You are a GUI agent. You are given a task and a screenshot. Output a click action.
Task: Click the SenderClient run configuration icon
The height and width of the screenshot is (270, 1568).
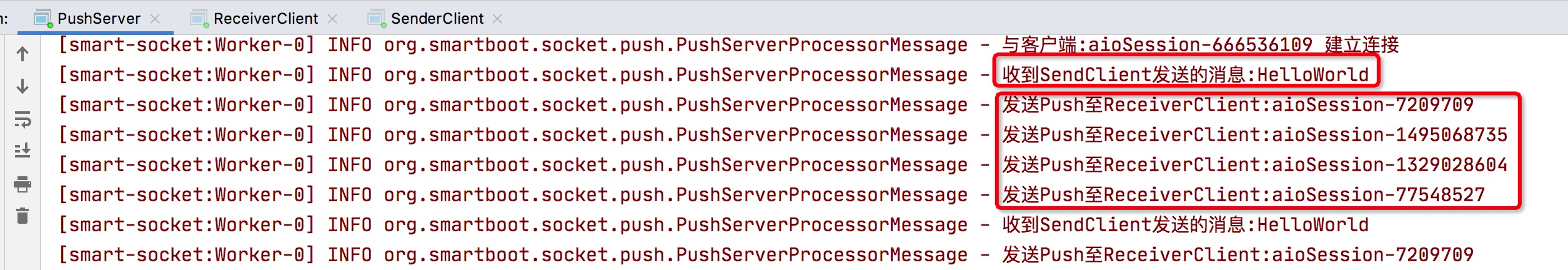(x=377, y=19)
